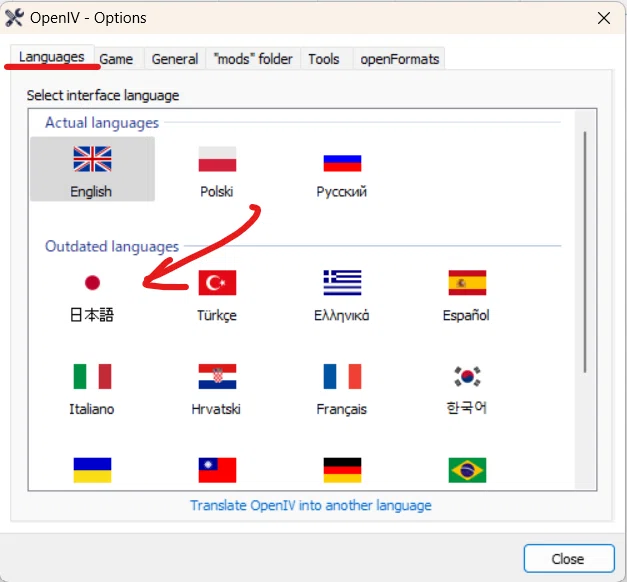
Task: Pick the Korean flag icon
Action: [467, 376]
